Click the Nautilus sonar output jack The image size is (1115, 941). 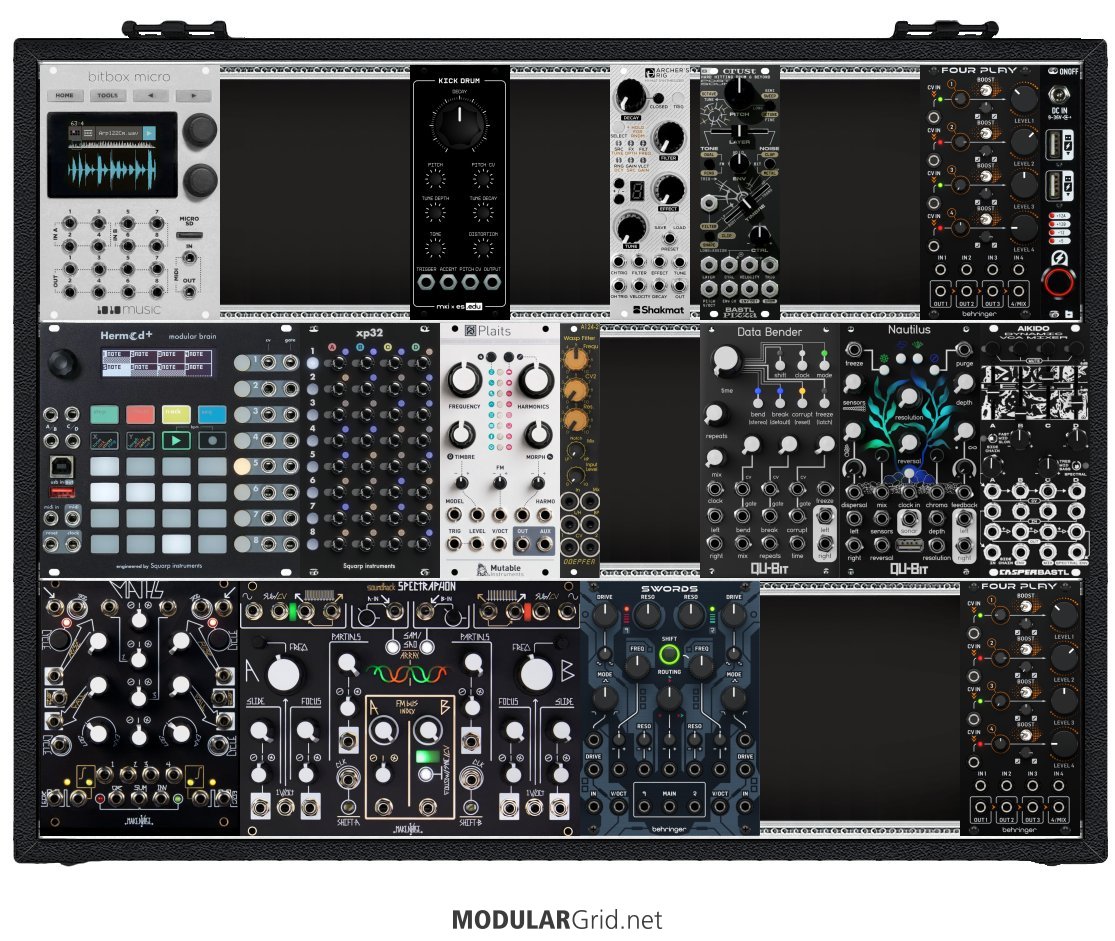pyautogui.click(x=909, y=517)
